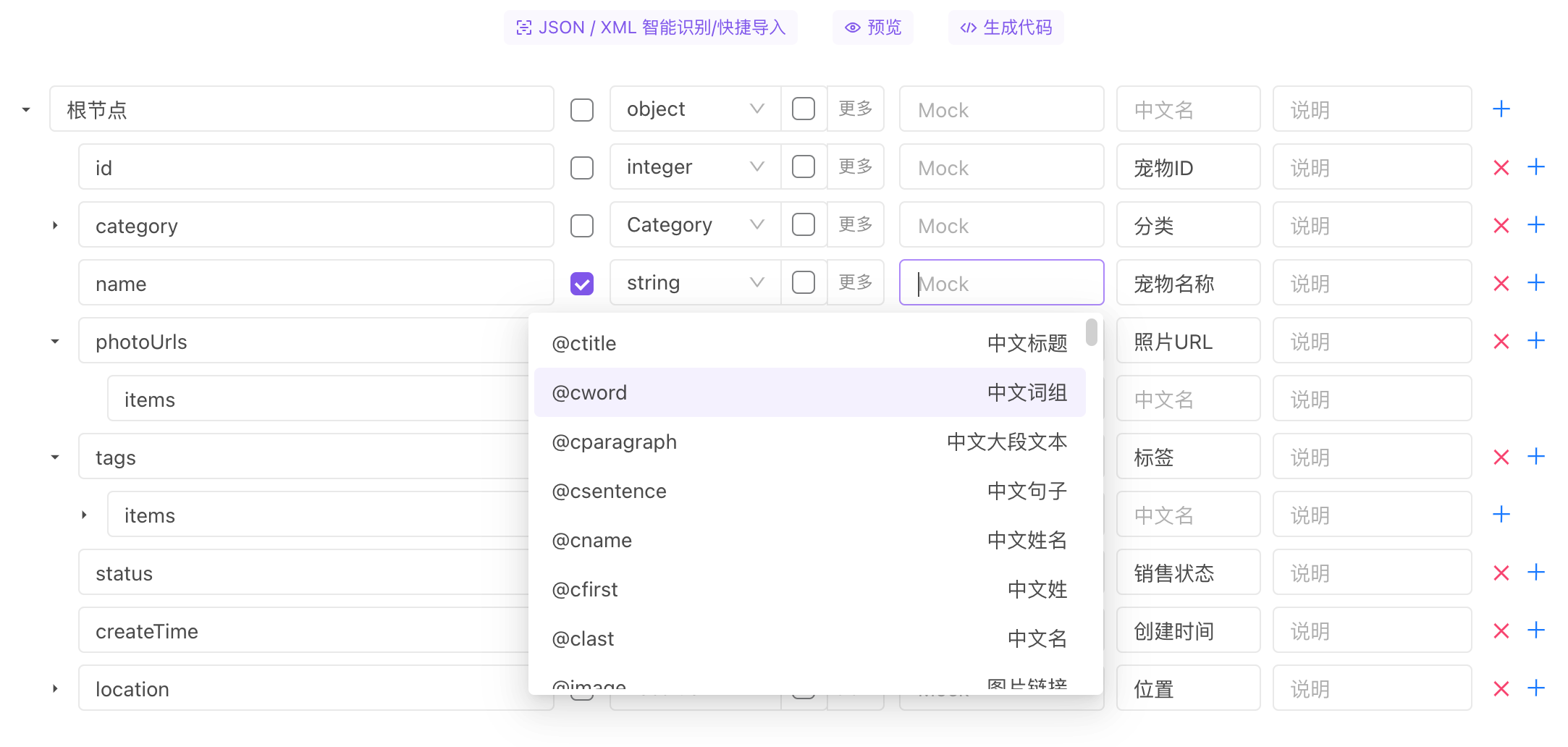Delete the location field
1568x747 pixels.
tap(1501, 688)
